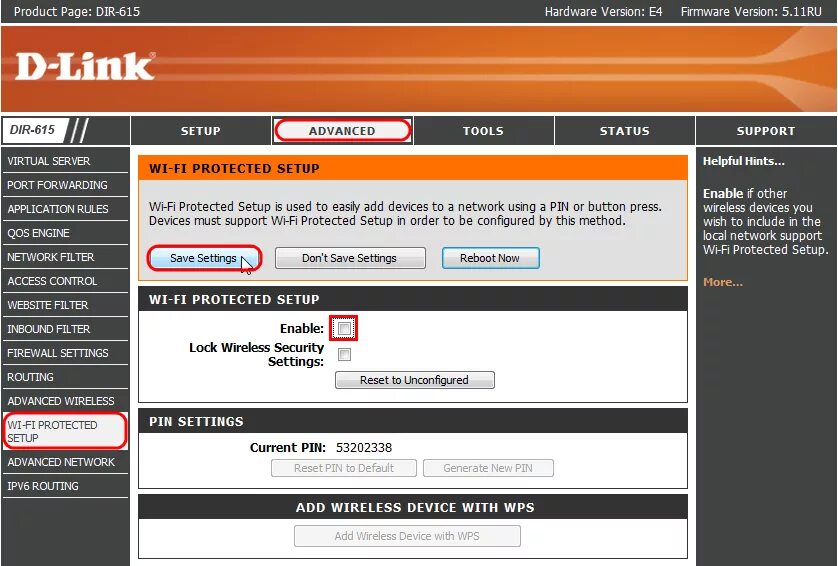Viewport: 838px width, 566px height.
Task: Click Don't Save Settings button
Action: (350, 258)
